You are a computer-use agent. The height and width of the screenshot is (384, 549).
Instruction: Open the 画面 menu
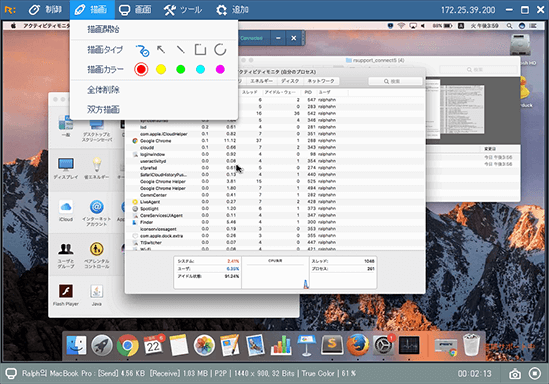point(135,9)
